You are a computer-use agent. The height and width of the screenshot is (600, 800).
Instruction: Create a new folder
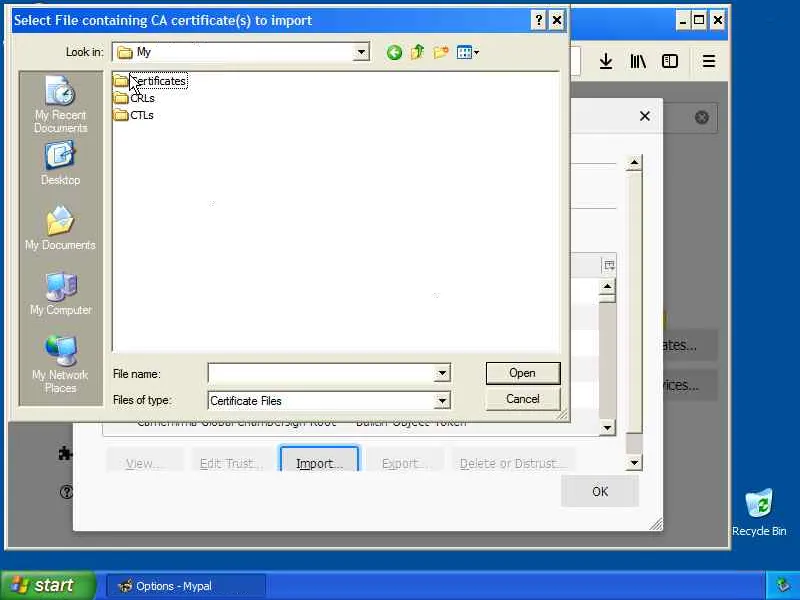point(441,52)
